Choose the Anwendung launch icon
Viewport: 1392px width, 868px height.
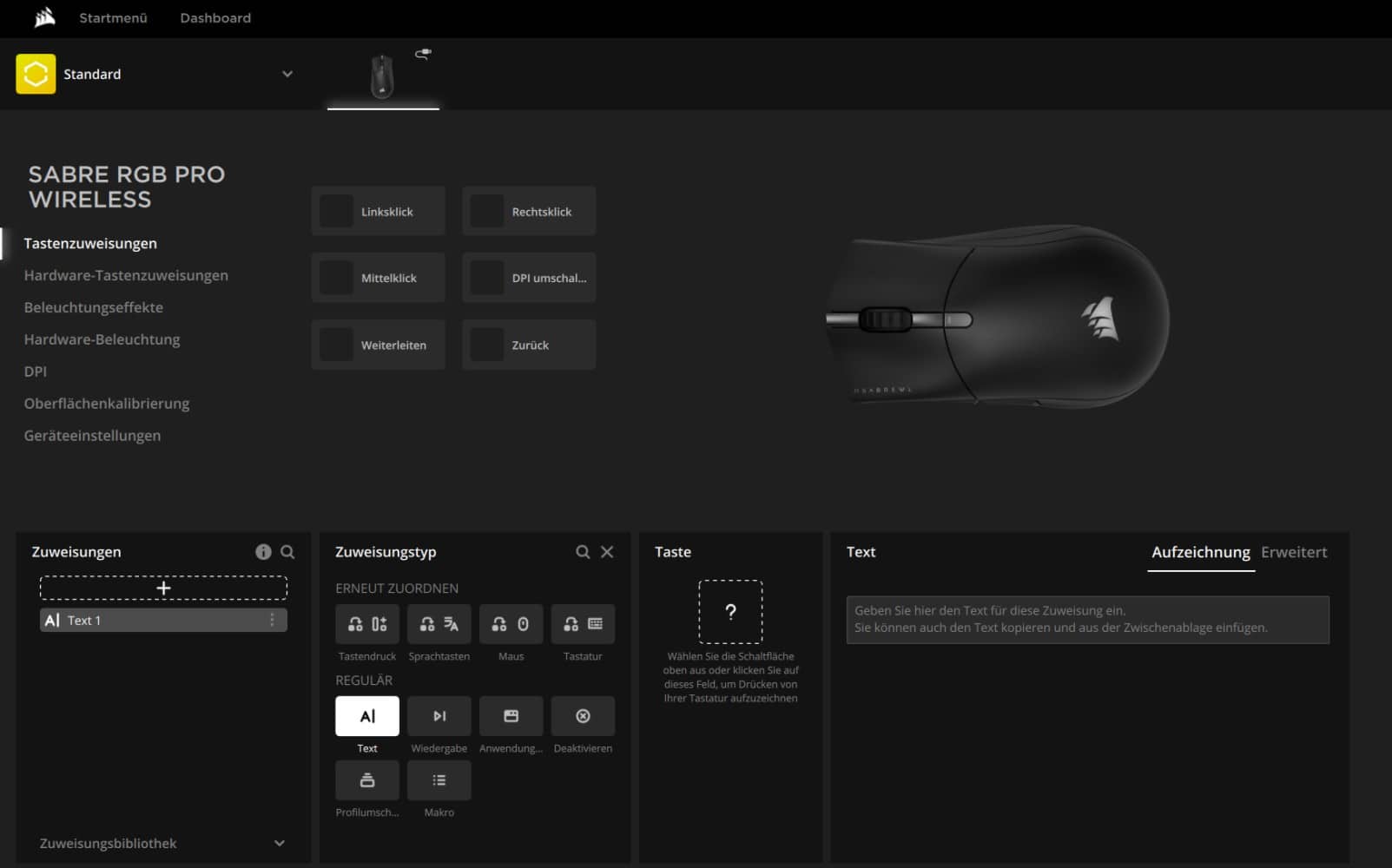pyautogui.click(x=511, y=716)
